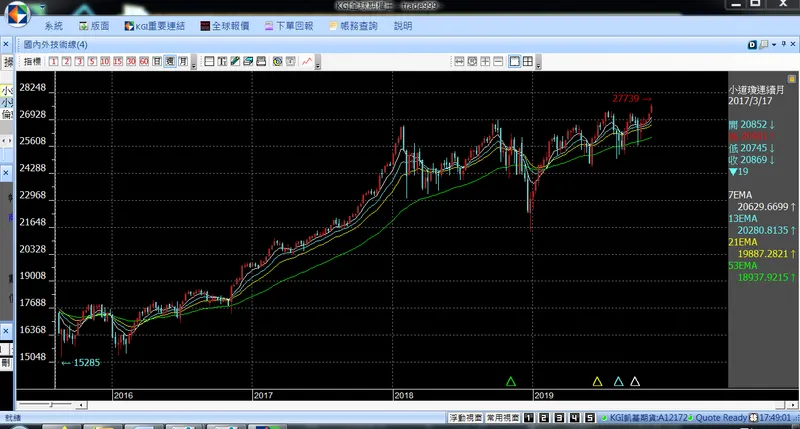Click the yellow triangle chart marker
The height and width of the screenshot is (429, 800).
point(597,382)
